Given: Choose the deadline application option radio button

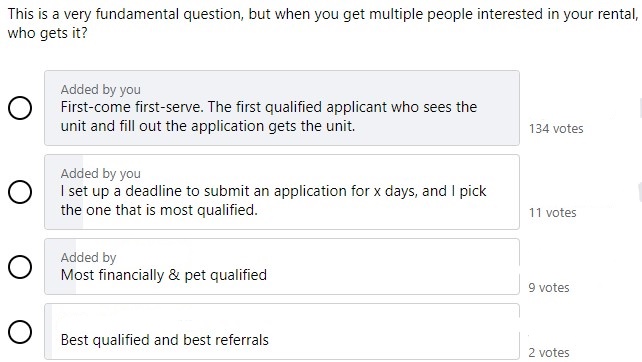Looking at the screenshot, I should tap(20, 192).
